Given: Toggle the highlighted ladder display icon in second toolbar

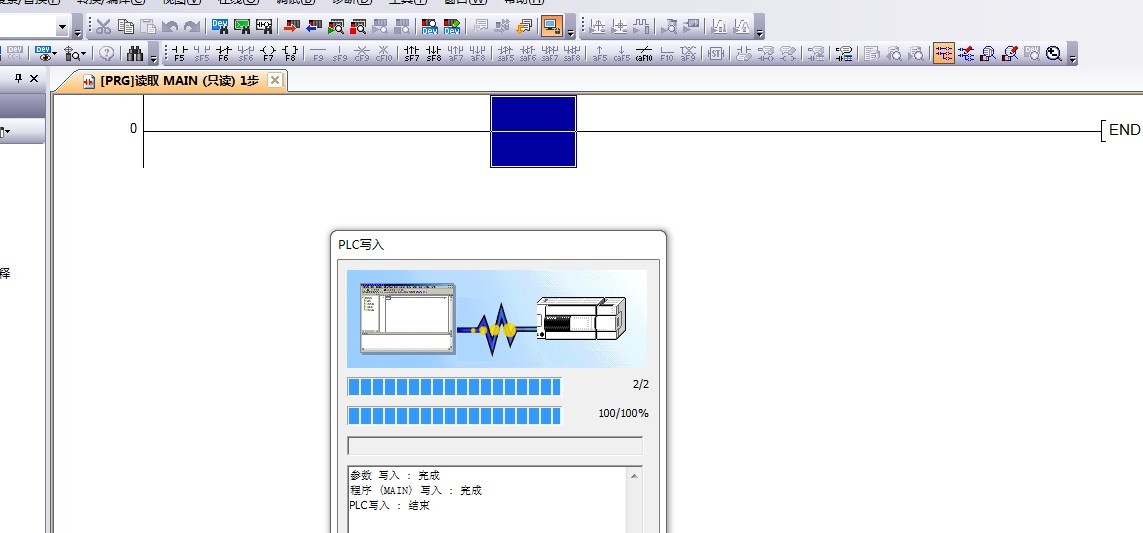Looking at the screenshot, I should click(x=943, y=54).
